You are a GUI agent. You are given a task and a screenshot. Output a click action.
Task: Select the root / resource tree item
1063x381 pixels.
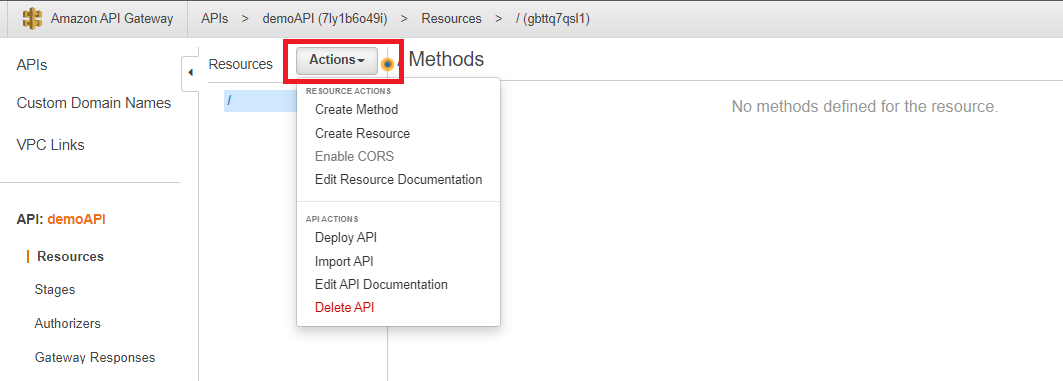pos(260,101)
